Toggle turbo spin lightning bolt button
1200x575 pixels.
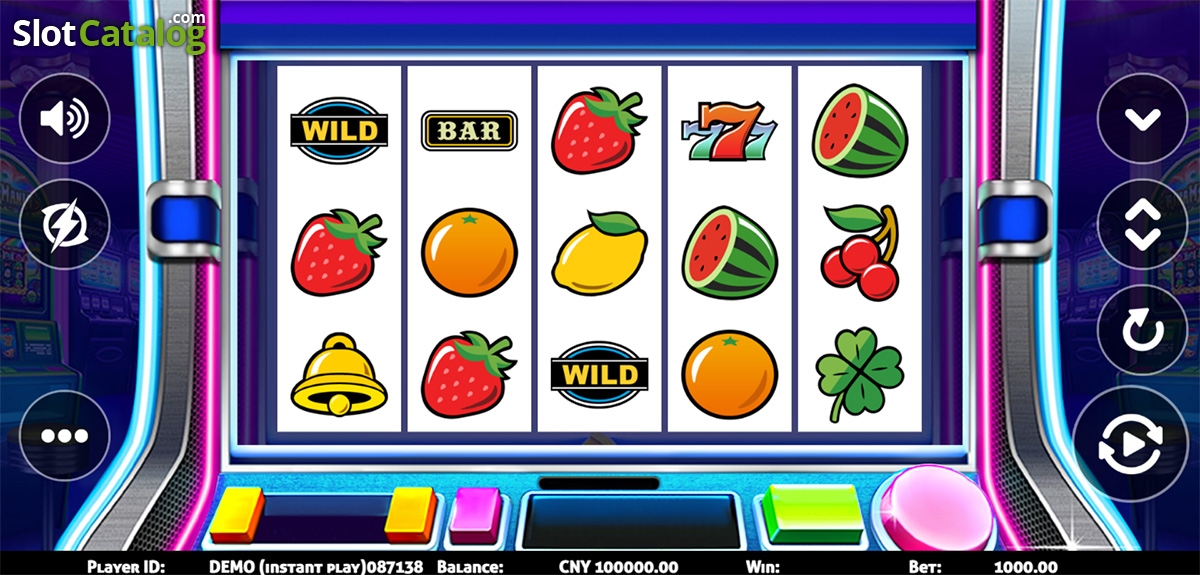pyautogui.click(x=64, y=224)
